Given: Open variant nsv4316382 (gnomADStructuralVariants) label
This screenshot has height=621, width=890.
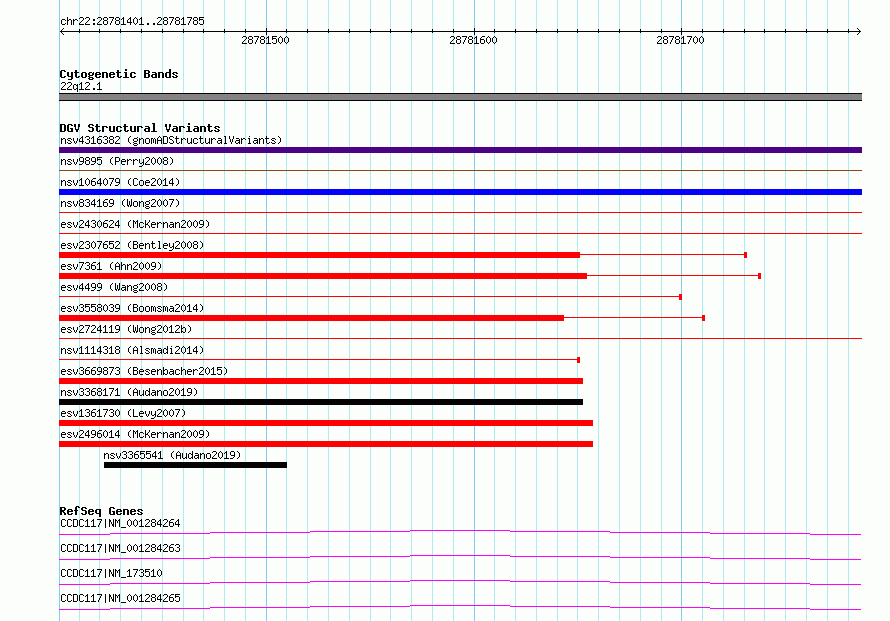Looking at the screenshot, I should pos(171,140).
